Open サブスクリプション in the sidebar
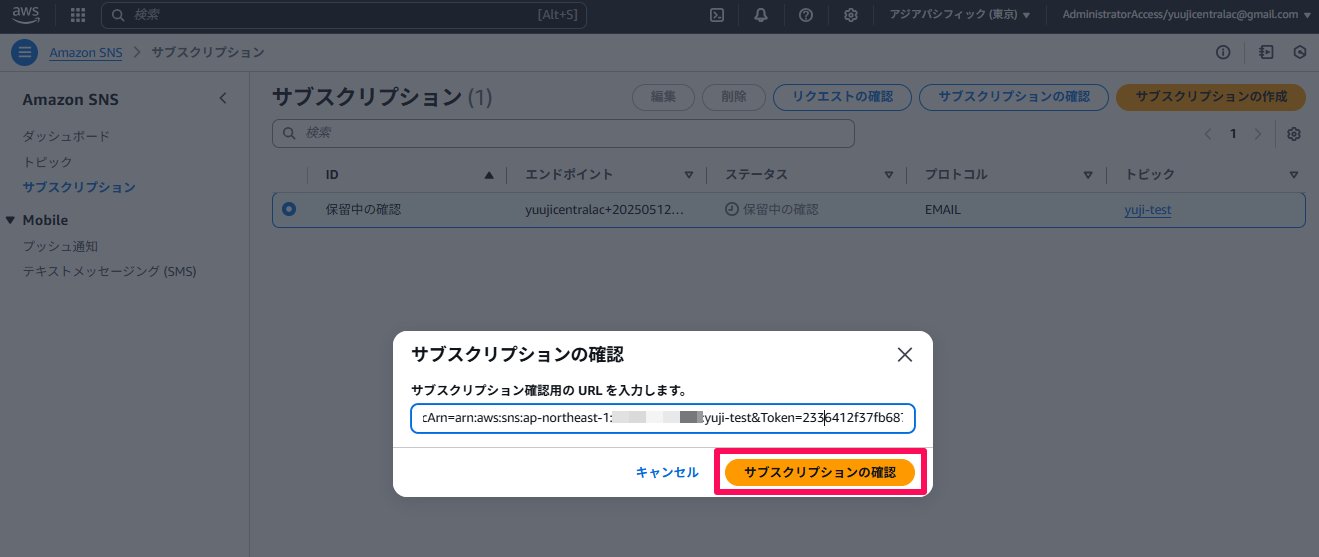This screenshot has width=1319, height=557. click(79, 187)
